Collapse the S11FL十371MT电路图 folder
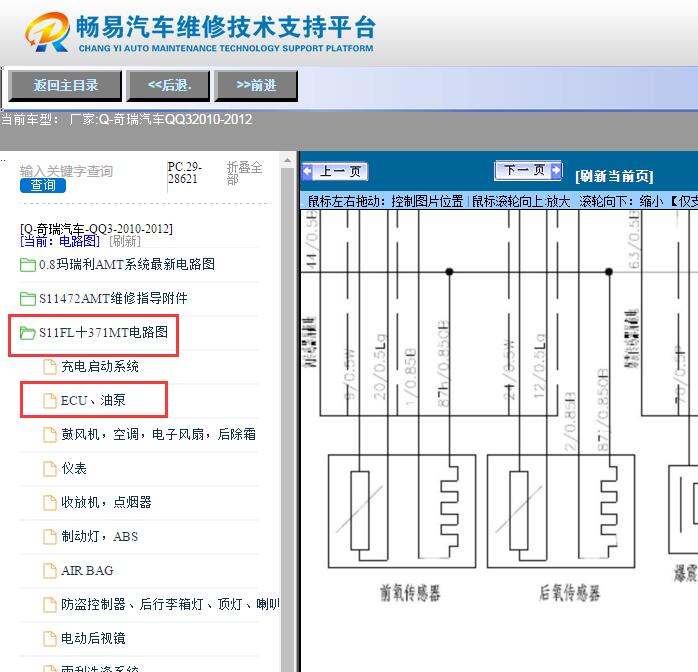698x672 pixels. [103, 332]
